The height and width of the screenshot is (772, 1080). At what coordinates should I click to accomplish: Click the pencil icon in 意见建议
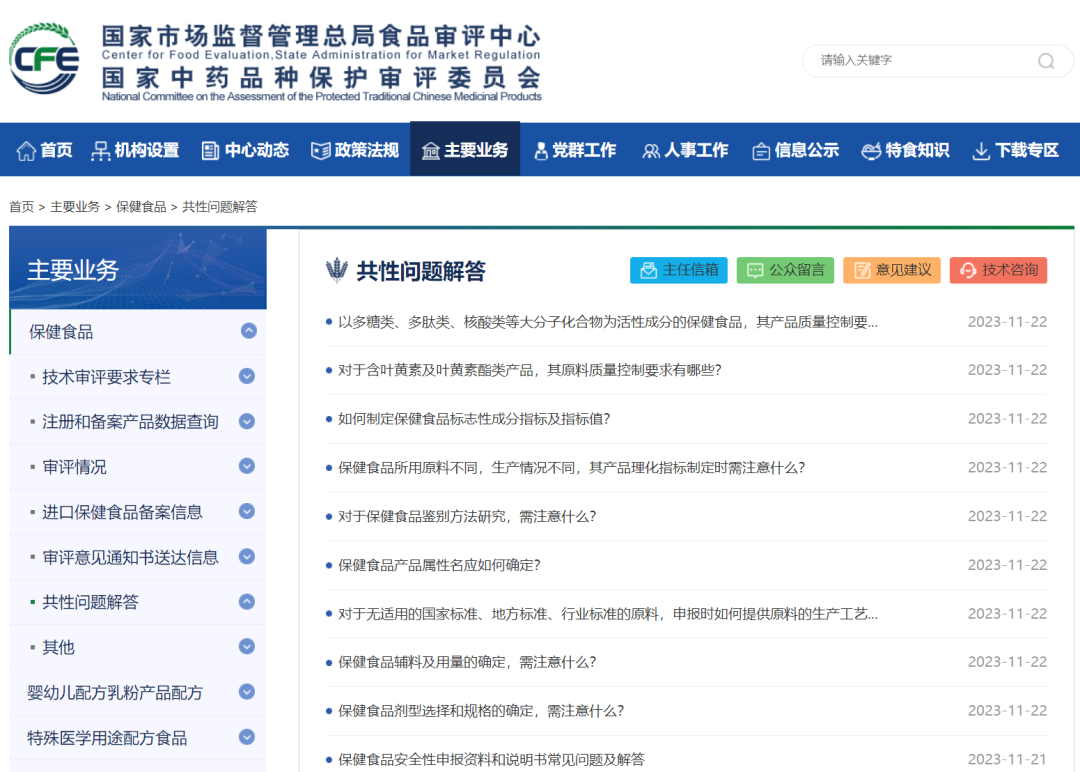[x=862, y=271]
